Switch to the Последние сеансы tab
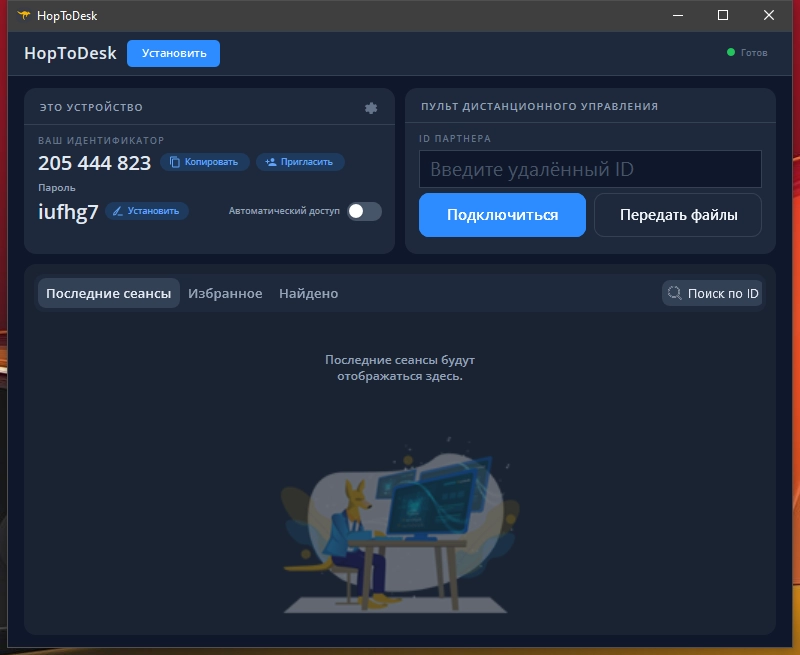 click(x=109, y=293)
